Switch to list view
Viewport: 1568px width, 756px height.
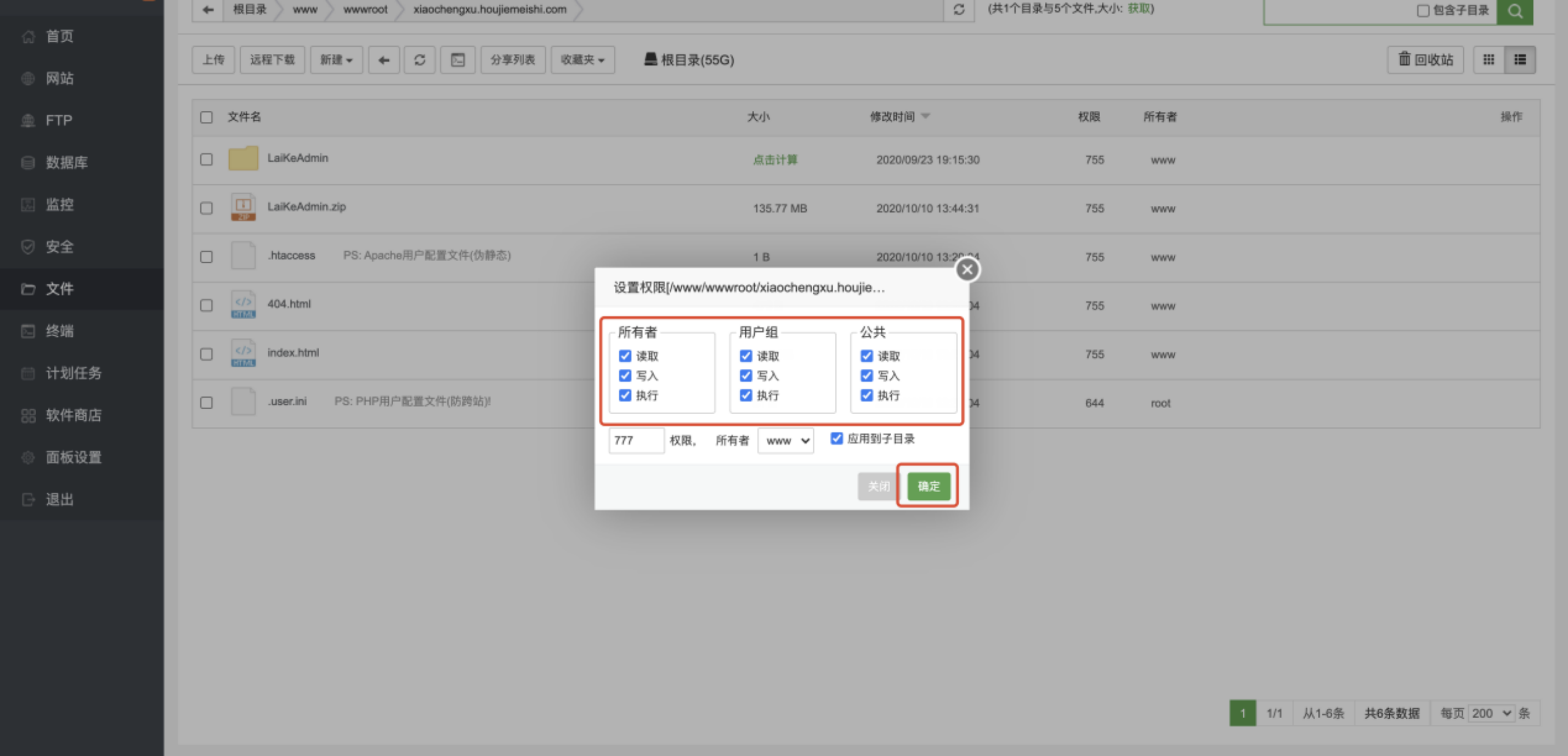pyautogui.click(x=1520, y=60)
